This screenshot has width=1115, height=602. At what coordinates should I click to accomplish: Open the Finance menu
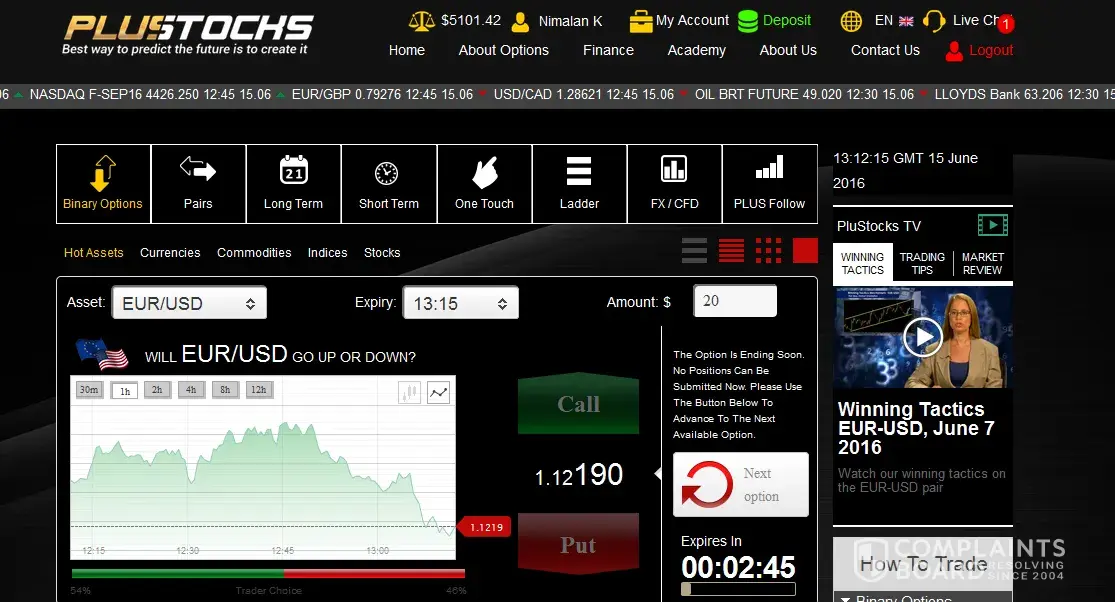click(x=608, y=50)
